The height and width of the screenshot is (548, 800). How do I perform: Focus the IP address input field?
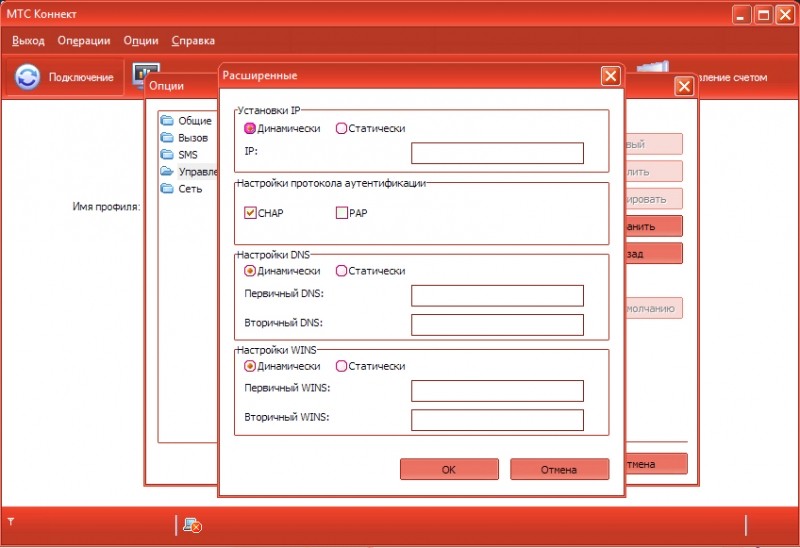click(x=497, y=153)
